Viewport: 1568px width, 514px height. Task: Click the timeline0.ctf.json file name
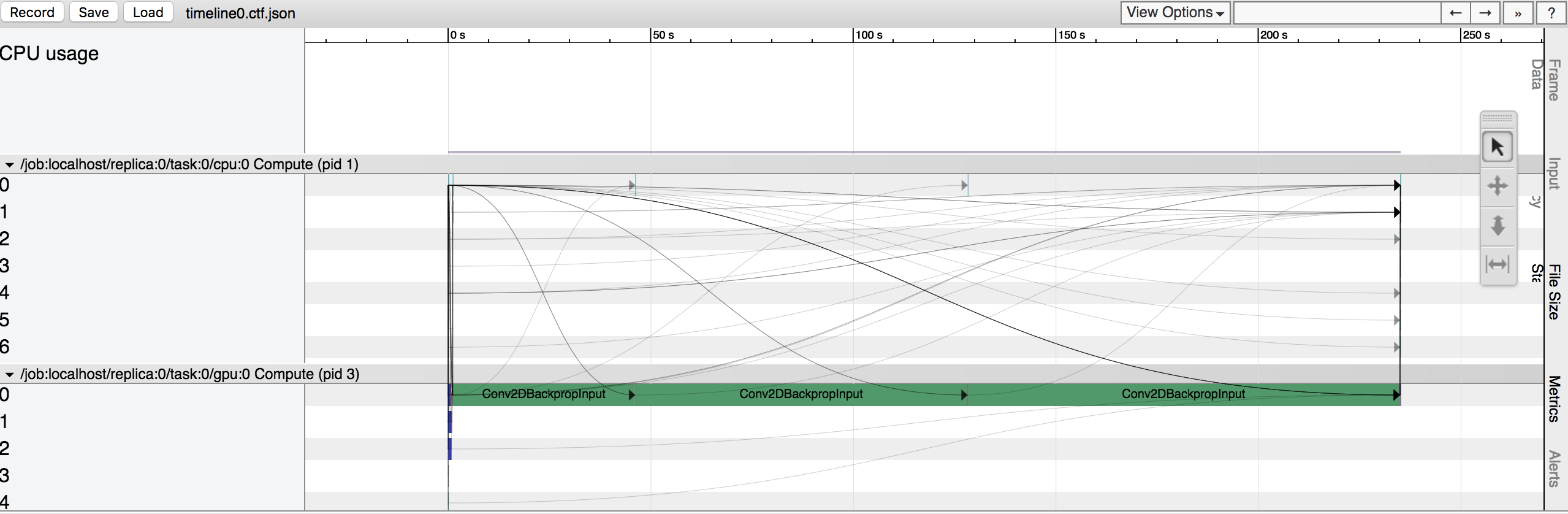(240, 13)
